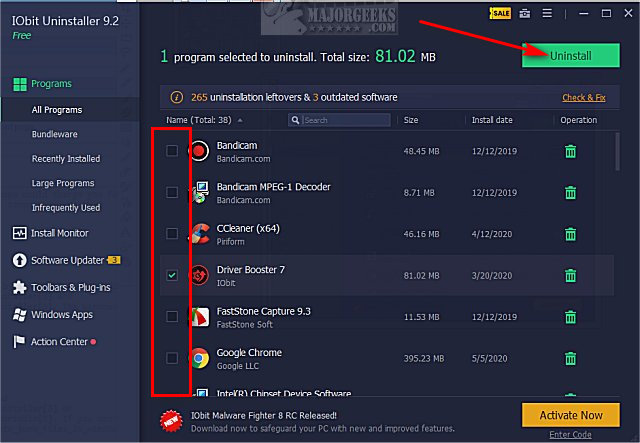
Task: Click the Install Monitor icon
Action: [x=19, y=233]
